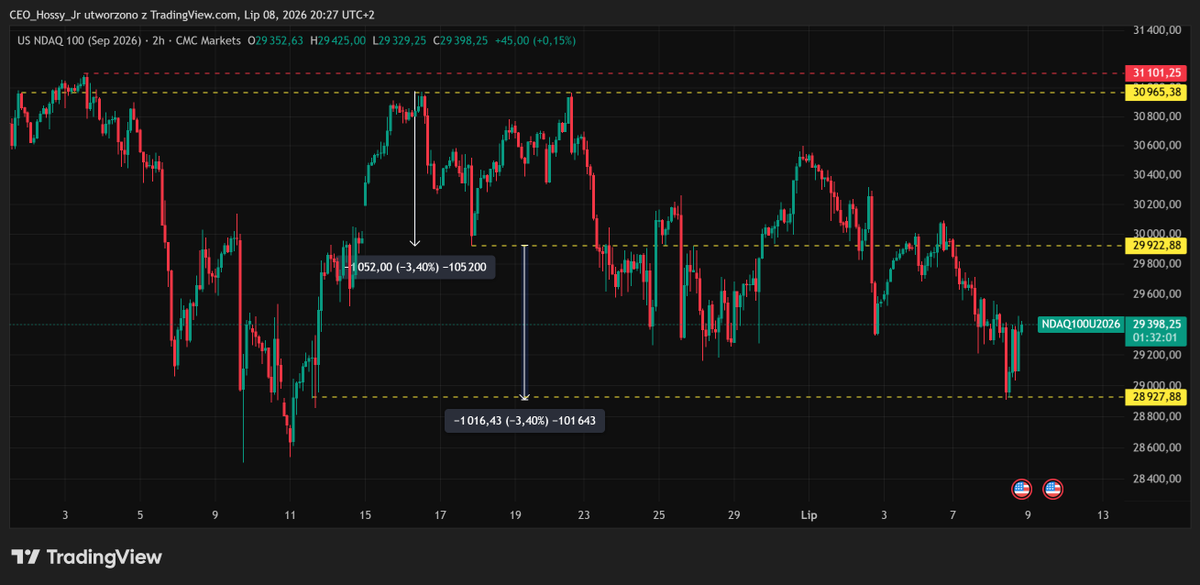1200x585 pixels.
Task: Click the measurement label −1016,43 (−3,40%) −101 643
Action: click(x=525, y=421)
